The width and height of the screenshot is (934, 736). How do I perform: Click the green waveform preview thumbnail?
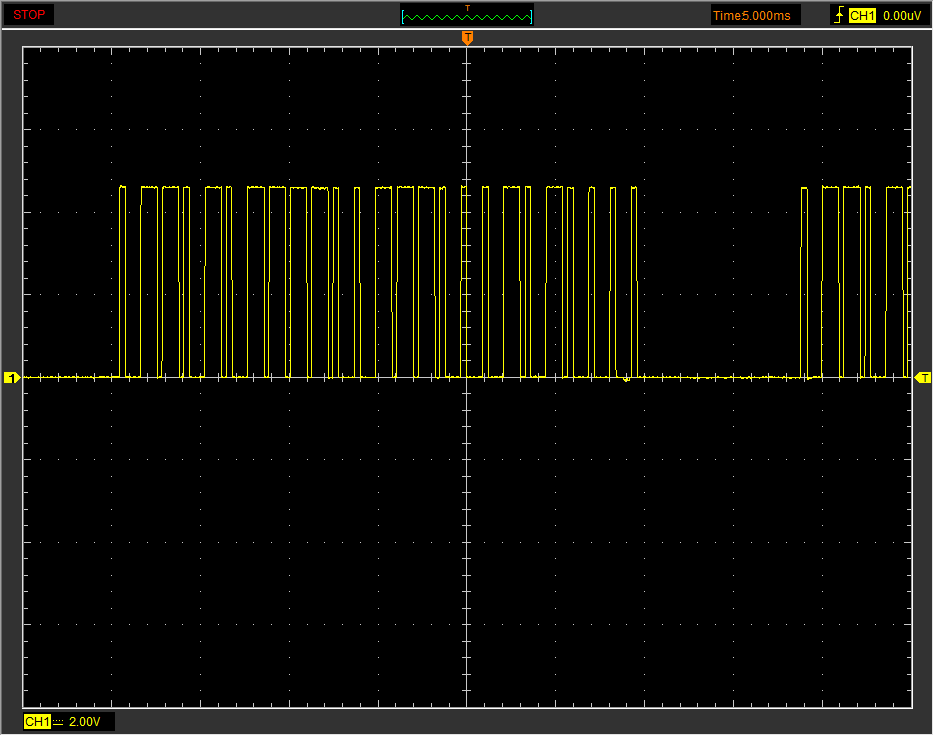(466, 15)
